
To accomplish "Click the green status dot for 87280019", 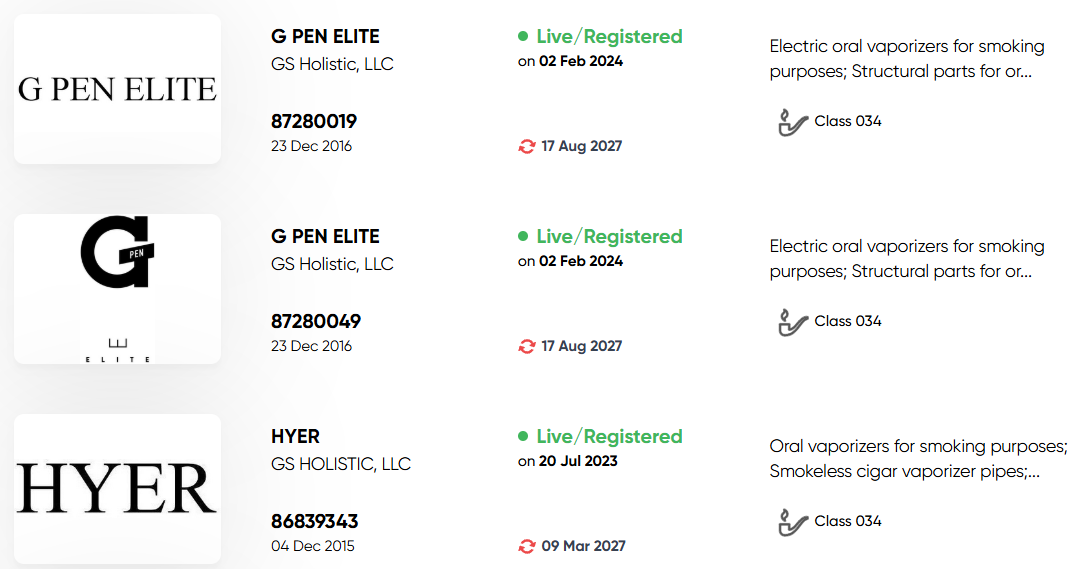I will [x=523, y=36].
